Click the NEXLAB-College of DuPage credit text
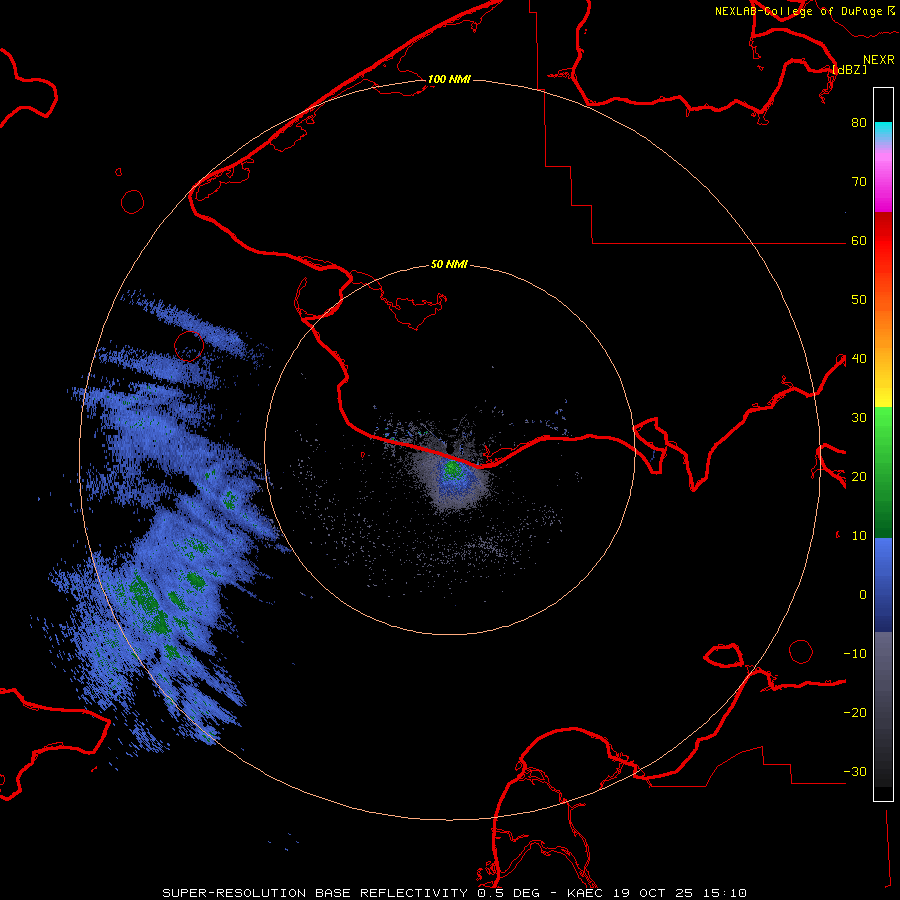This screenshot has width=900, height=900. coord(804,11)
